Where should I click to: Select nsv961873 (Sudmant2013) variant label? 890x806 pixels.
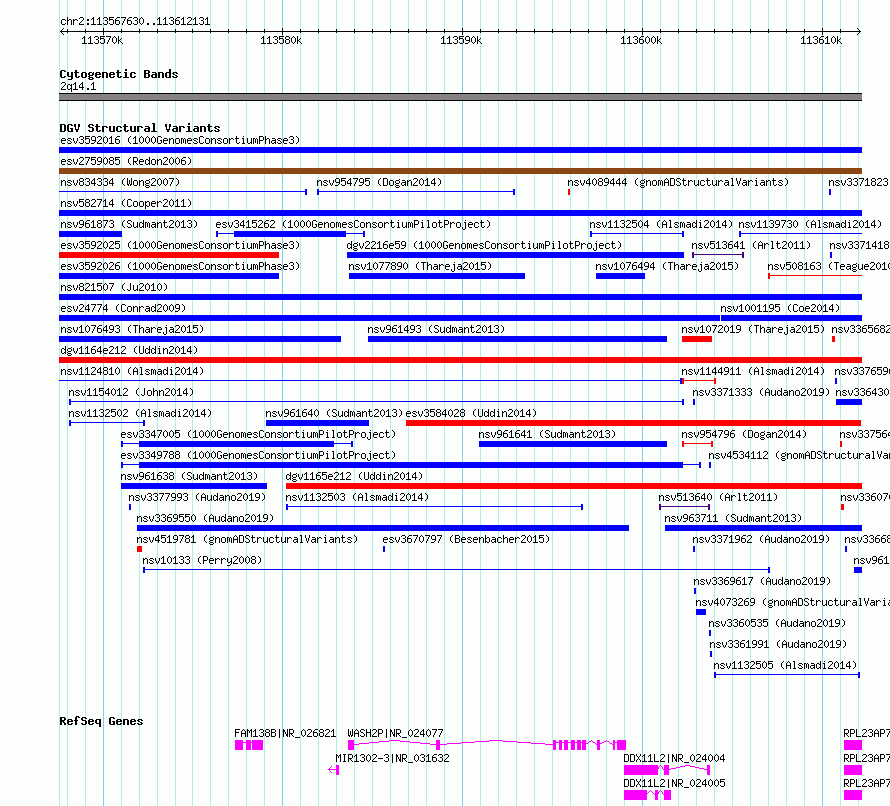[129, 224]
